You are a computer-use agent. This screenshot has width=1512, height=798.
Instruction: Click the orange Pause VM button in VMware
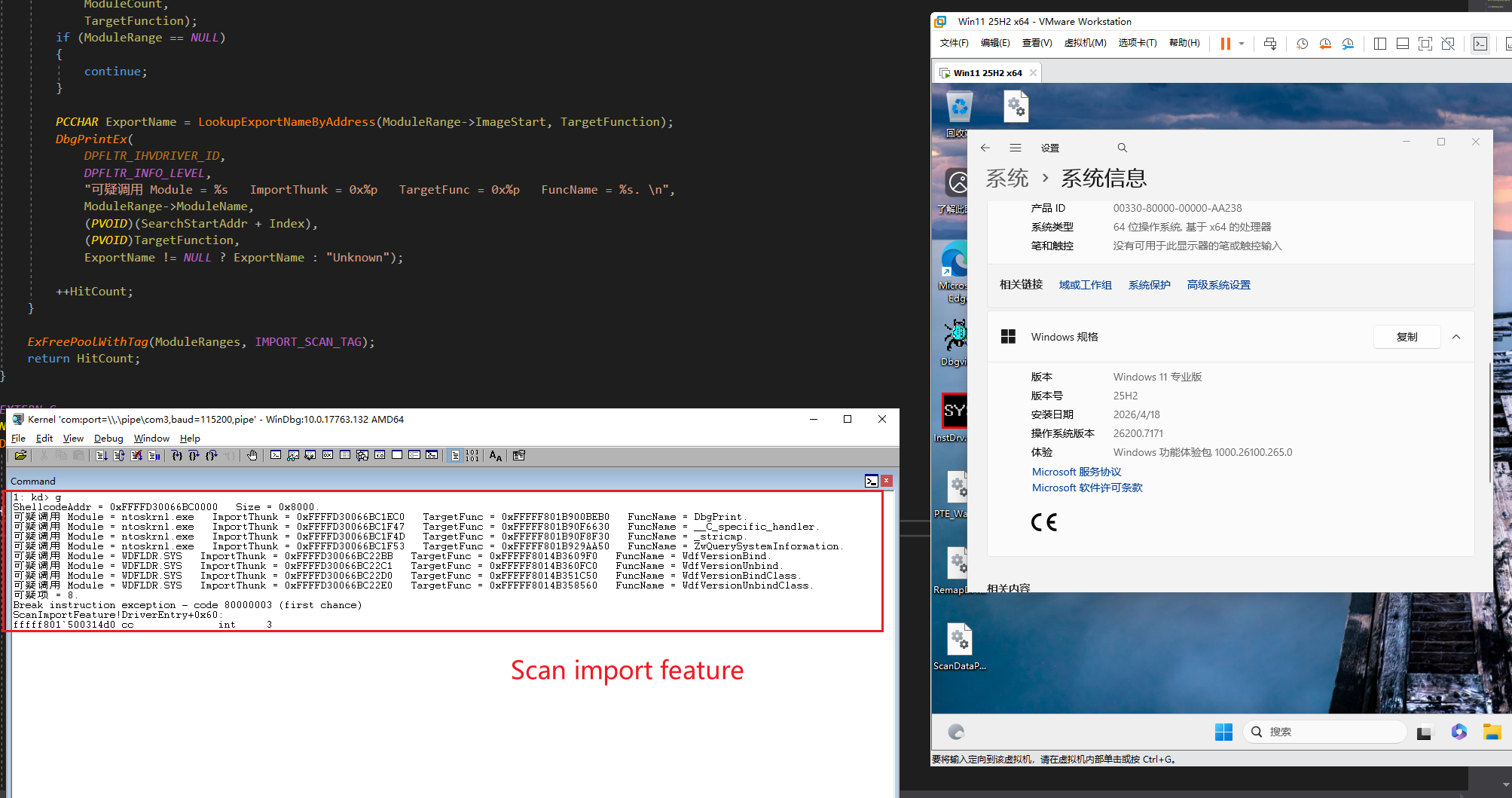pyautogui.click(x=1226, y=44)
